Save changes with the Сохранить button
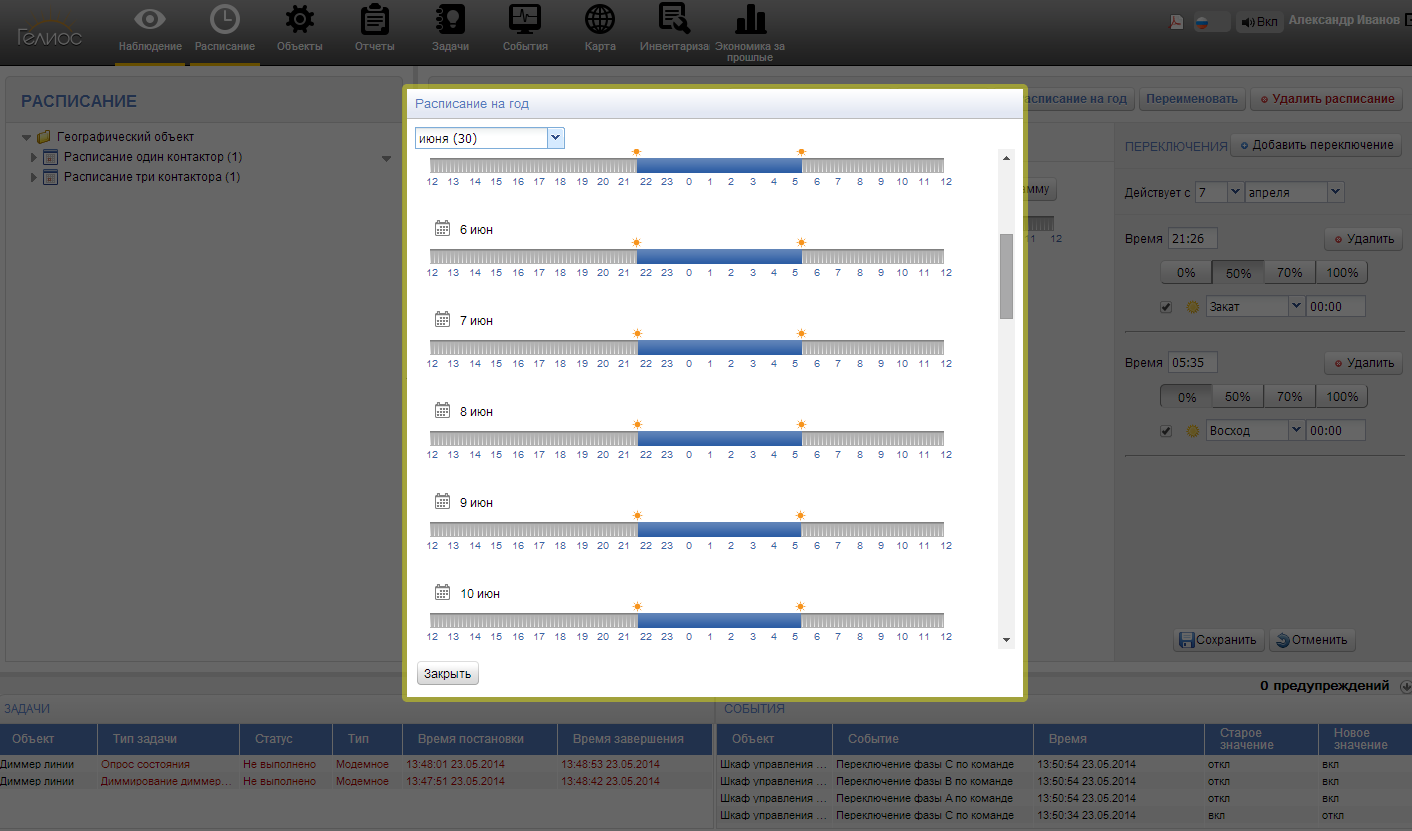The width and height of the screenshot is (1412, 831). click(1219, 640)
